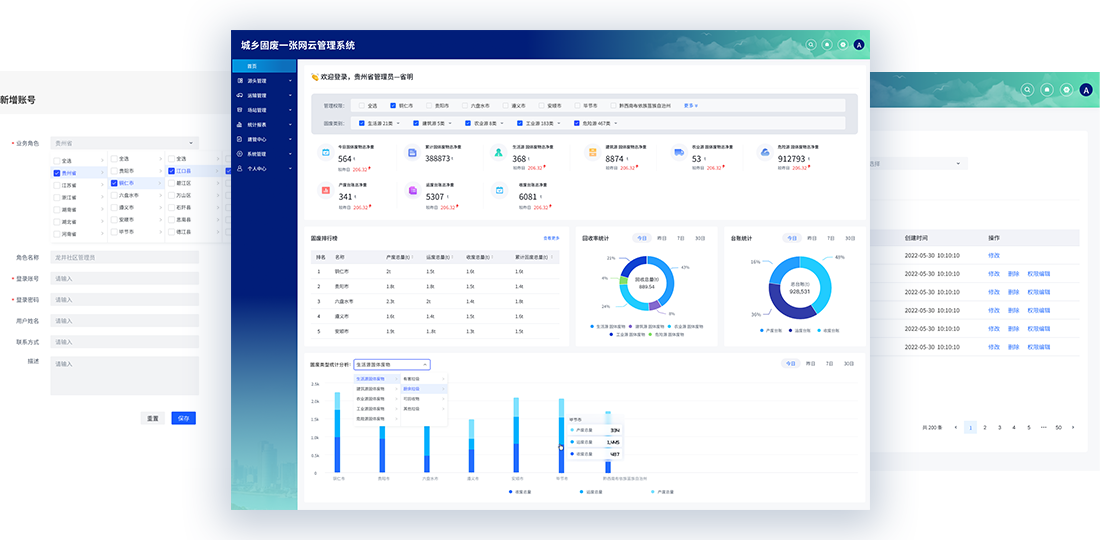Check the 全选 checkbox in 管理权限 row
Viewport: 1100px width, 540px height.
(x=361, y=105)
